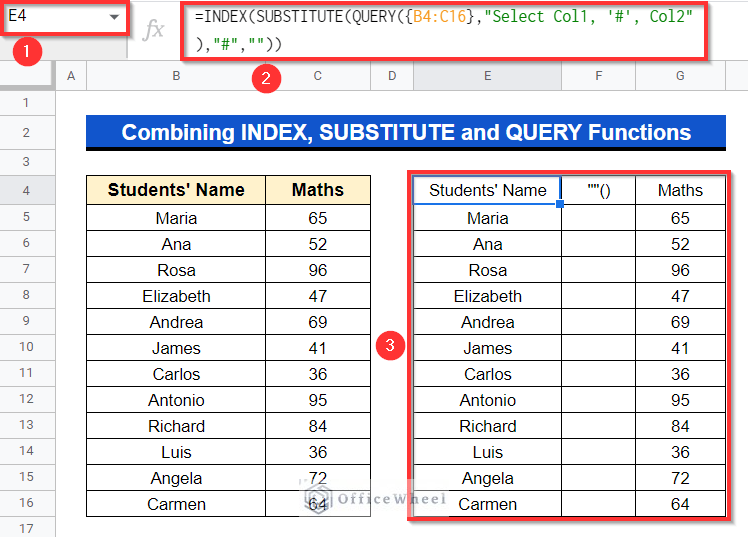Click the bold Students' Name header in column B
Screen dimensions: 748x537
[x=176, y=190]
